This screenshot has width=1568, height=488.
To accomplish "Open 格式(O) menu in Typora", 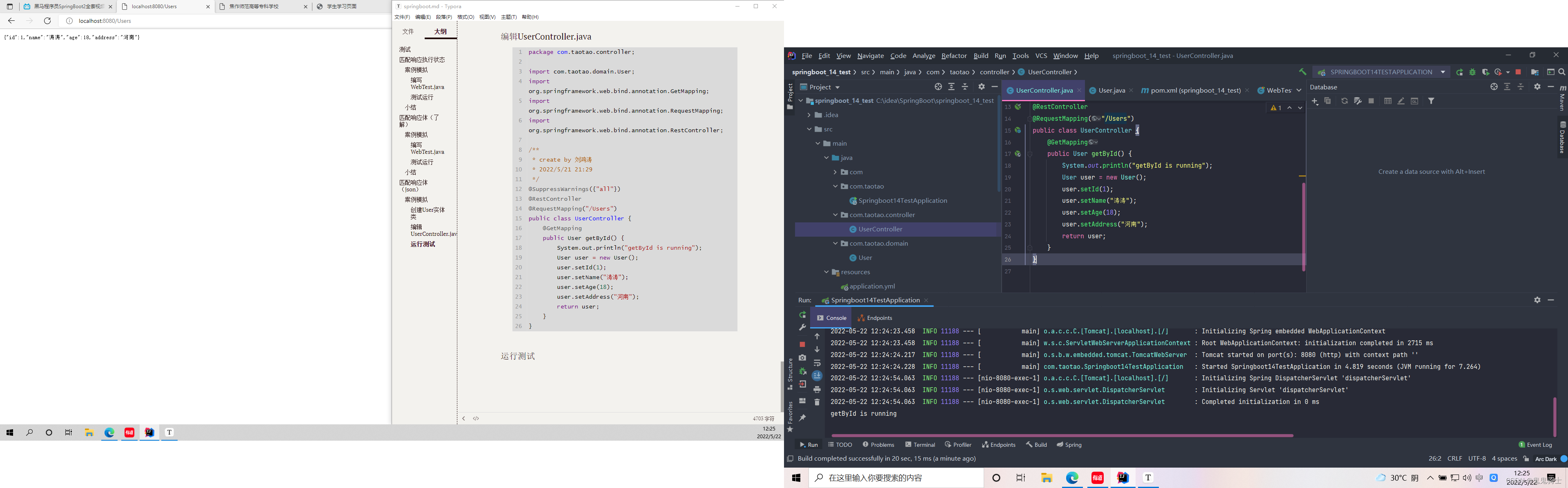I will [465, 17].
